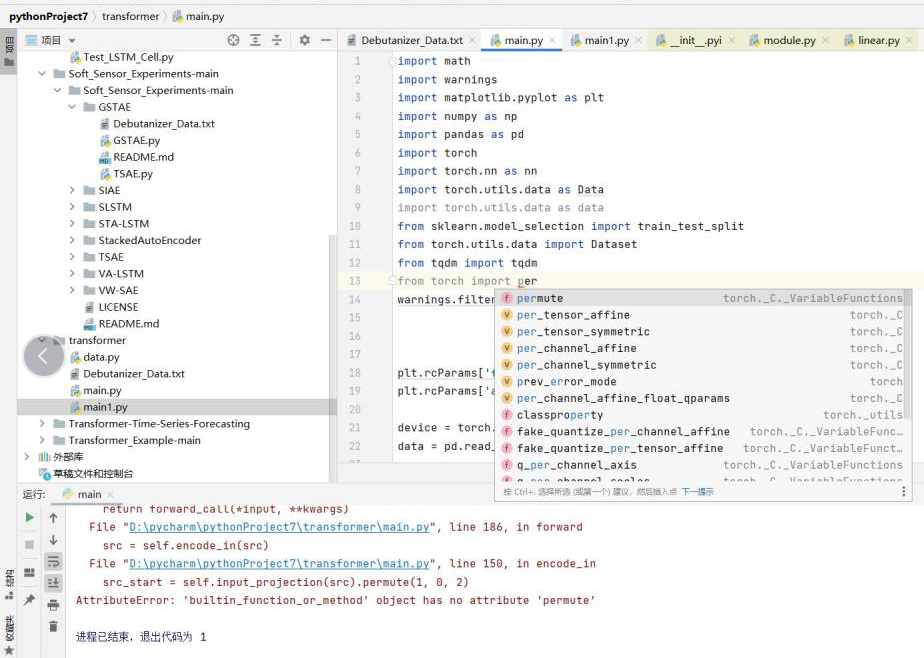The width and height of the screenshot is (924, 658).
Task: Click the locate opened file target icon
Action: (233, 40)
